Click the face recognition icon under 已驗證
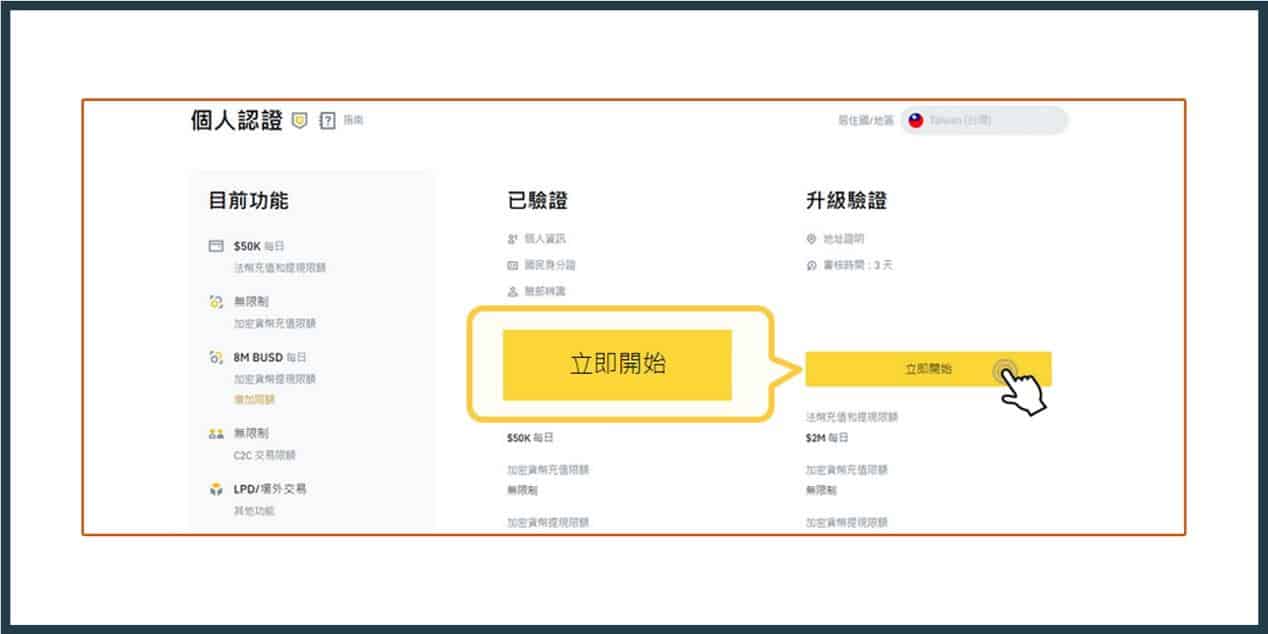This screenshot has width=1268, height=634. pos(515,292)
